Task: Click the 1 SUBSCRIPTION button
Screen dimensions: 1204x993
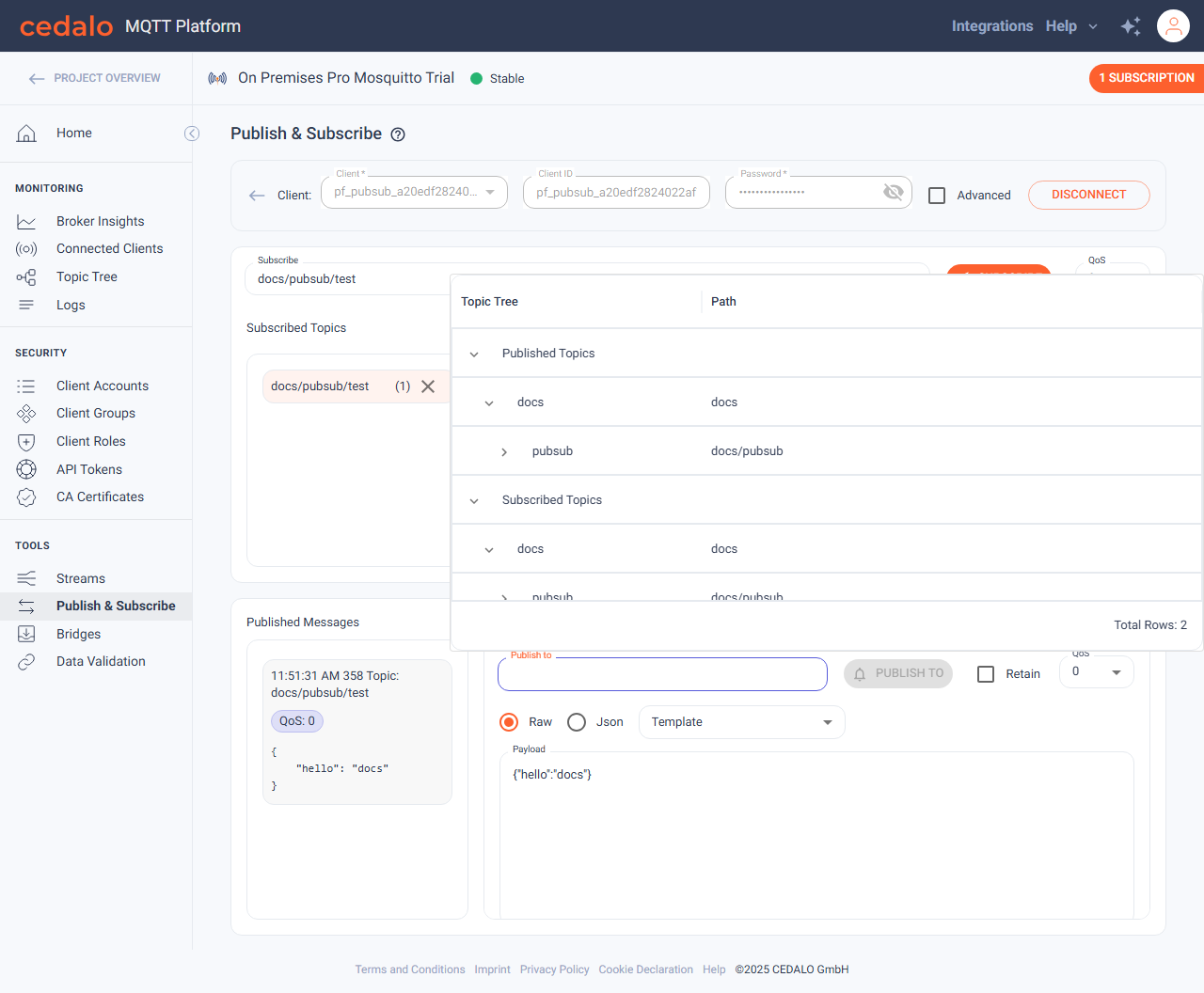Action: tap(1147, 78)
